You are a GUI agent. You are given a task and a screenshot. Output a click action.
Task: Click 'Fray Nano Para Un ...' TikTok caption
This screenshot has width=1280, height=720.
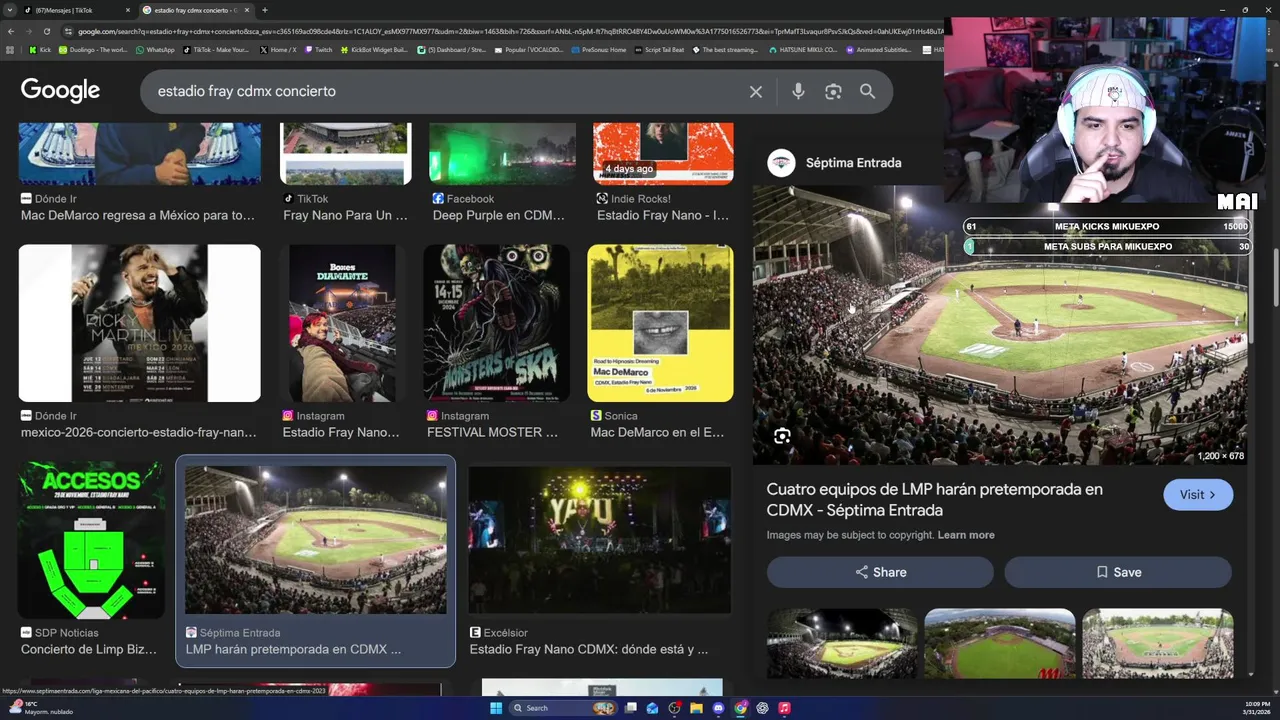click(x=345, y=216)
